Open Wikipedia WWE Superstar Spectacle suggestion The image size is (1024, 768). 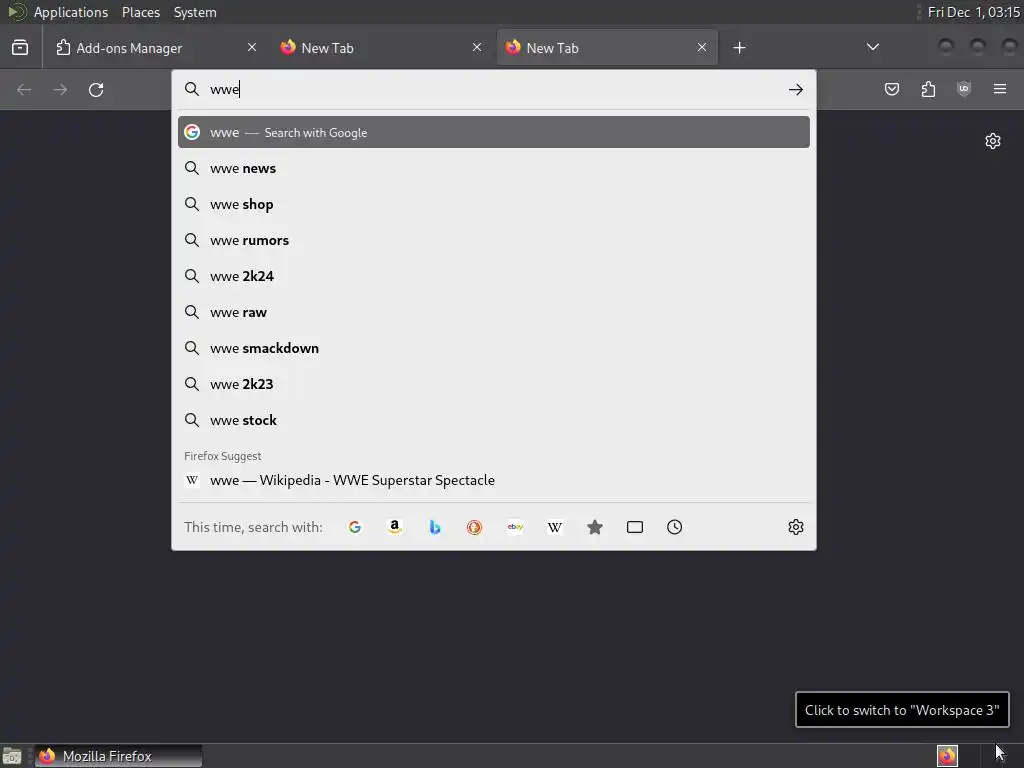[494, 480]
